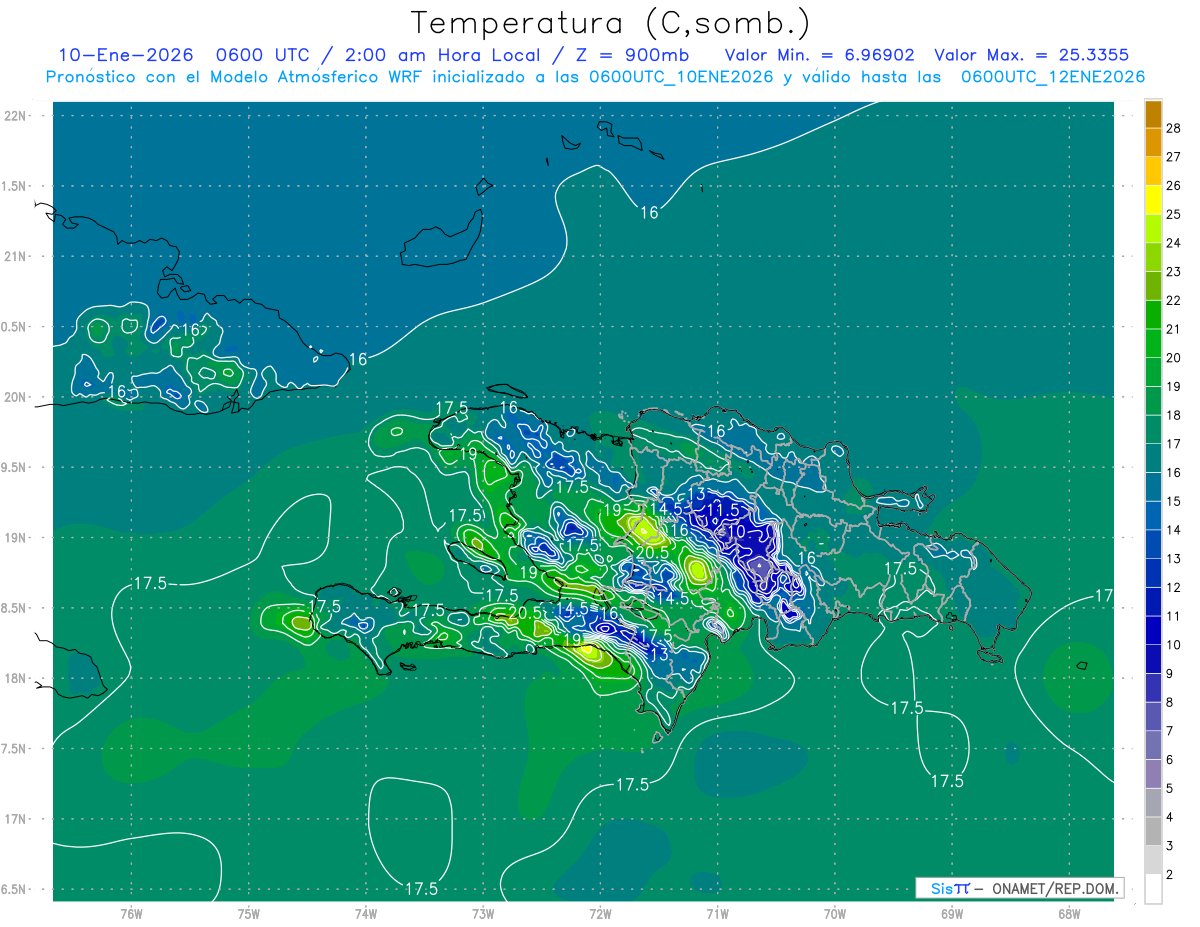Click the "11.5" contour label on the map
Screen dimensions: 1200x927
coord(722,510)
